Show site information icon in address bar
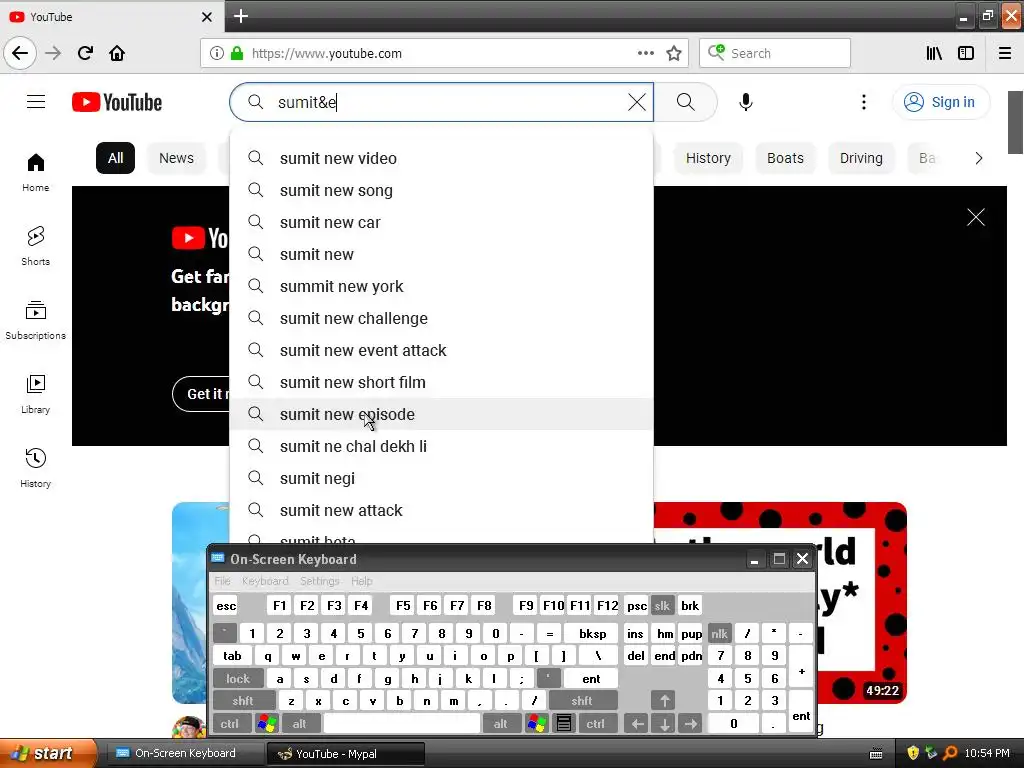 [x=217, y=53]
